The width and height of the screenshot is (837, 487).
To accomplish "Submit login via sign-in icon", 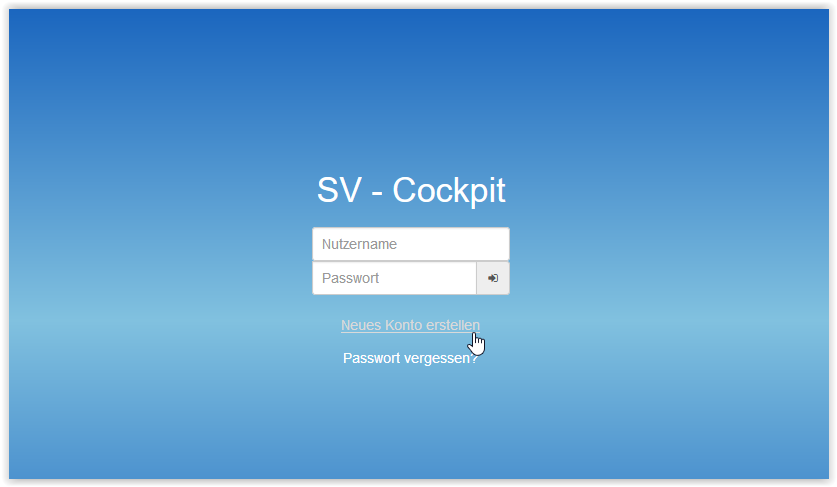I will point(493,278).
